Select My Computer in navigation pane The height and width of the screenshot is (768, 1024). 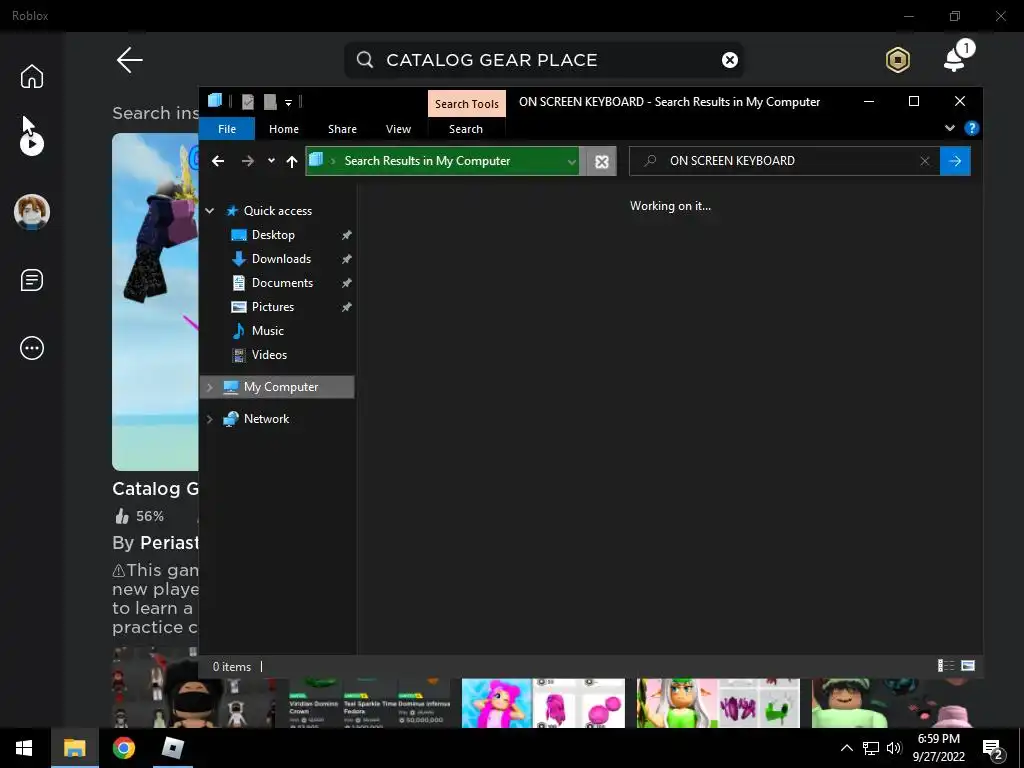coord(281,387)
